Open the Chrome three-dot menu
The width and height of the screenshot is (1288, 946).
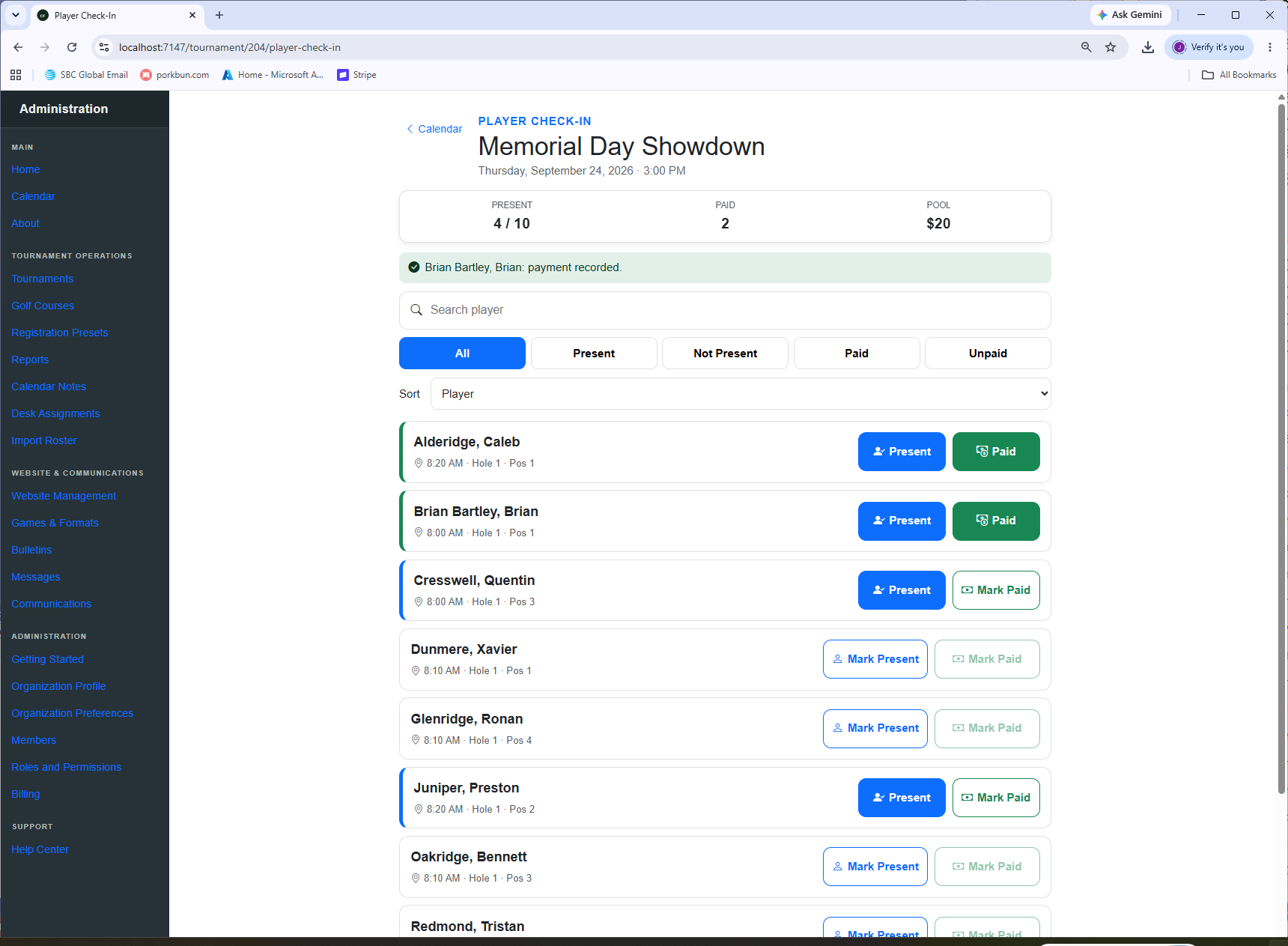(1270, 47)
